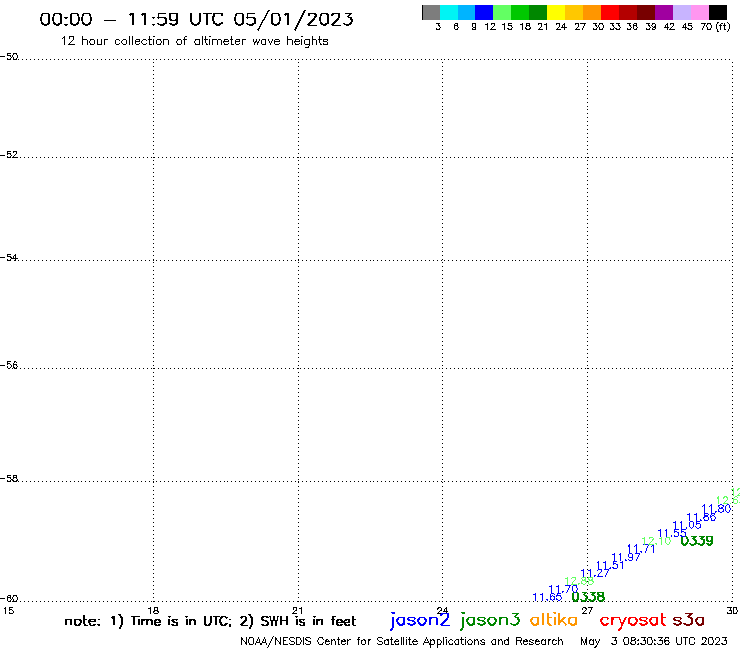
Task: Click the 12 label under the color bar
Action: (x=490, y=26)
